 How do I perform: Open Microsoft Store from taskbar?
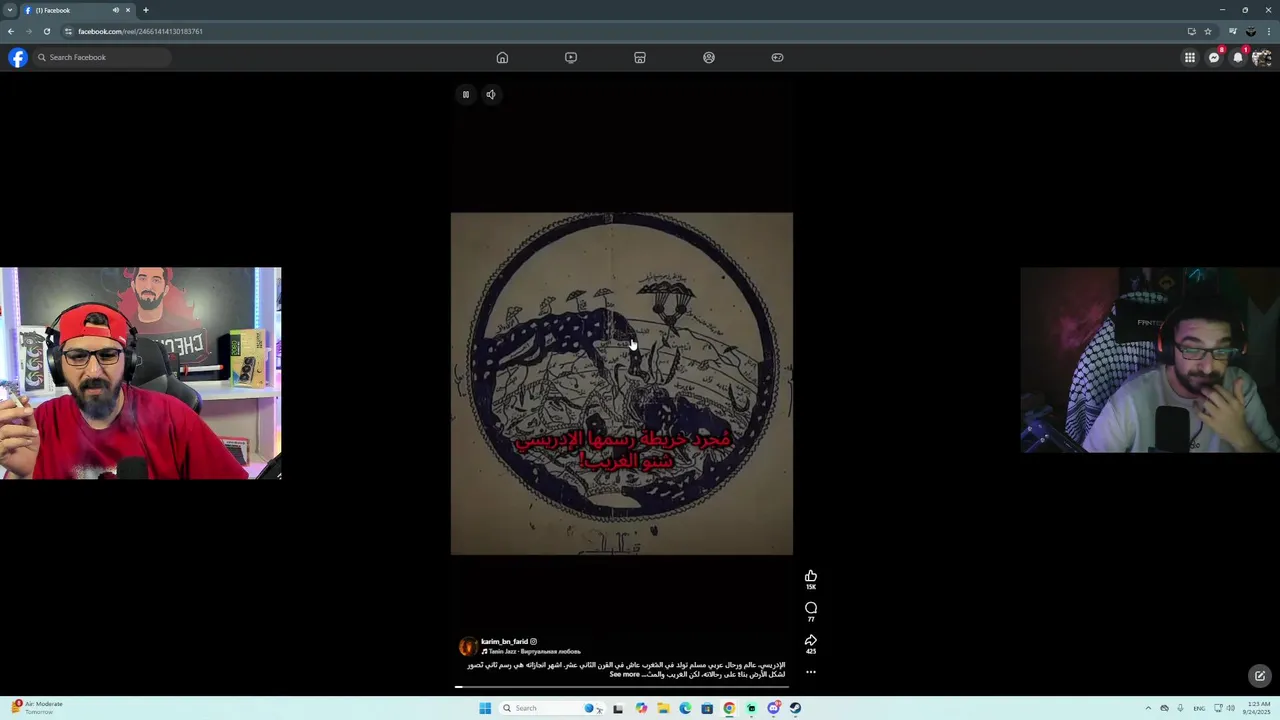707,708
